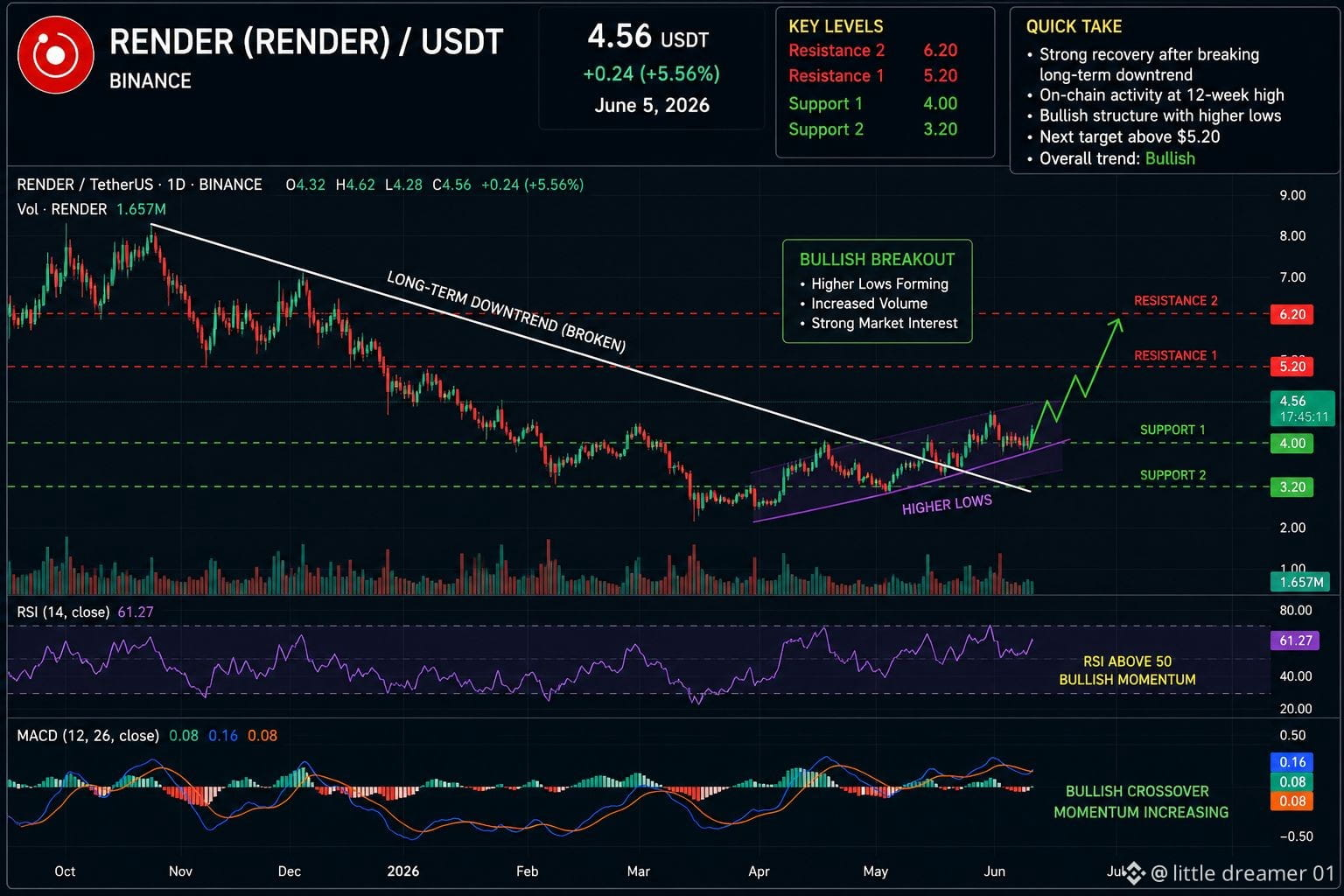Click the purple '61.27' RSI axis tag
The width and height of the screenshot is (1344, 896).
[1295, 640]
